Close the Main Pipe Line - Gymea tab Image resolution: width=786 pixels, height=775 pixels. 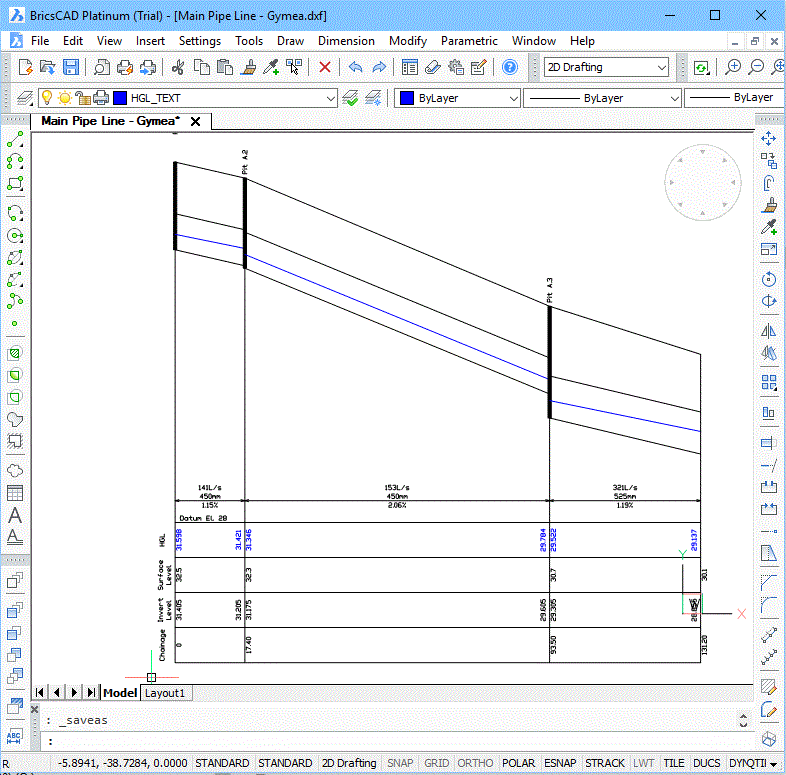tap(195, 121)
